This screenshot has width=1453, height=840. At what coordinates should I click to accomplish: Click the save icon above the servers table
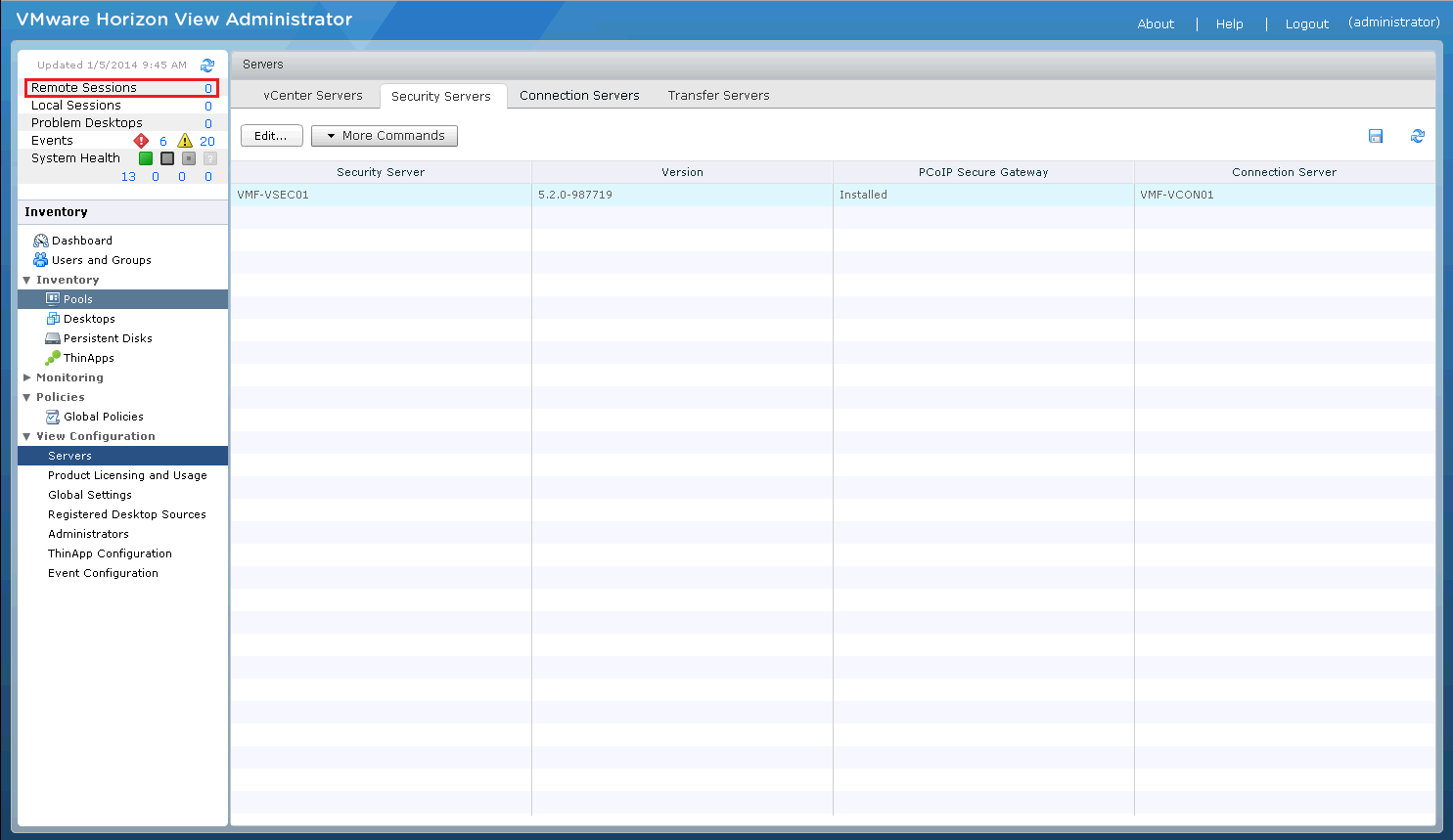pos(1376,136)
